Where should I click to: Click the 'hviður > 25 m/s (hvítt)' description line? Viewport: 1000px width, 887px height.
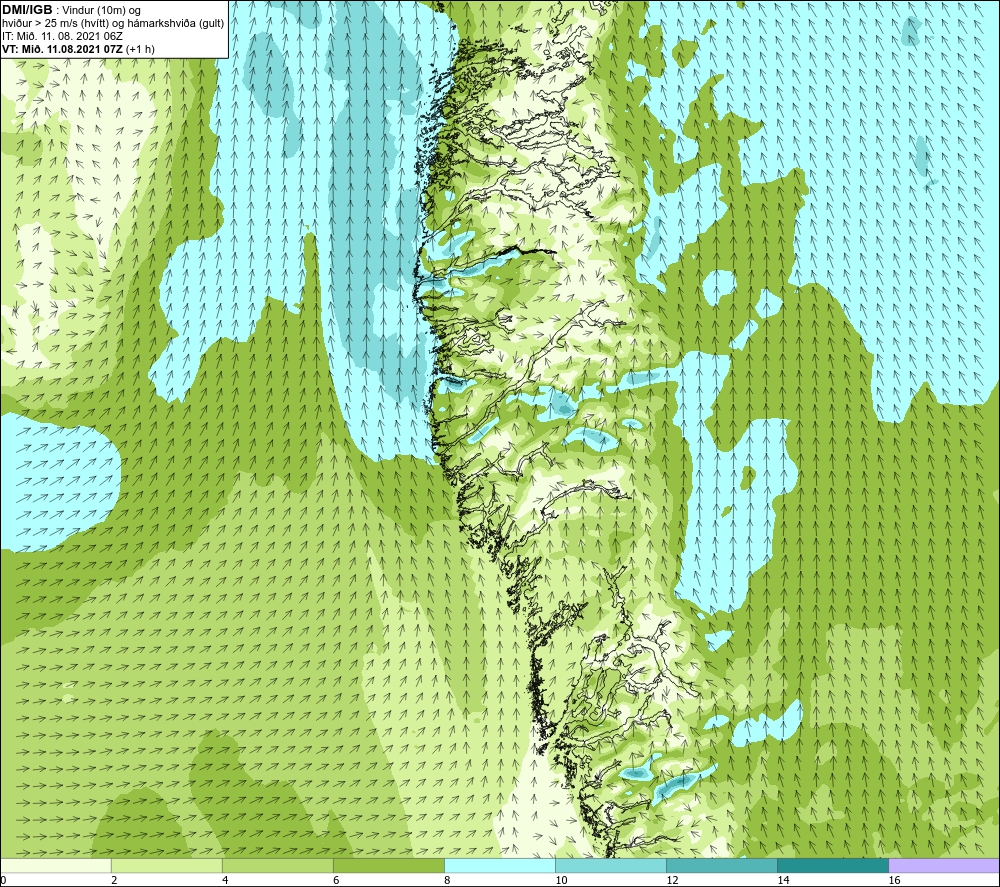click(113, 23)
